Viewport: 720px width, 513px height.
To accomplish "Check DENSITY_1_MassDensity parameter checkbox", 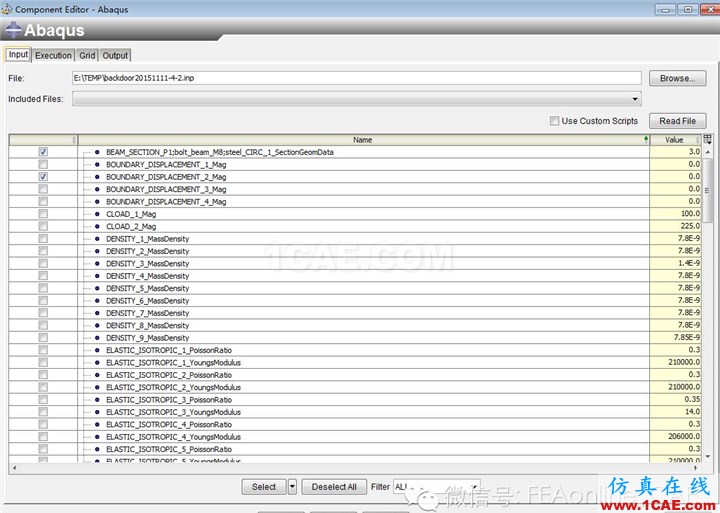I will [43, 238].
